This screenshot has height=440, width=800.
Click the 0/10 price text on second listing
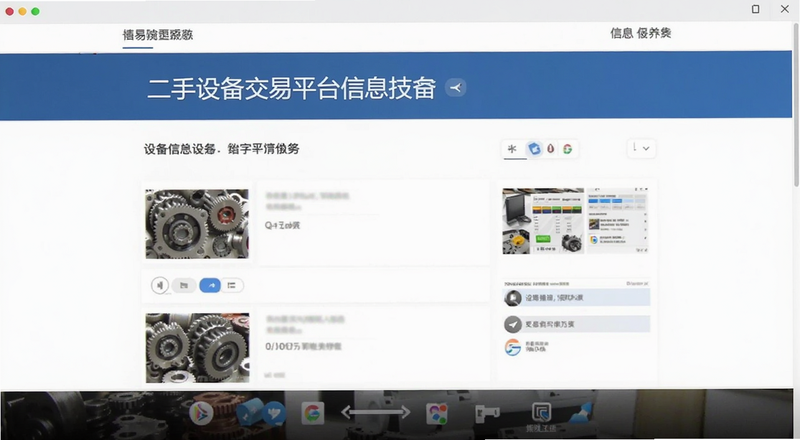click(x=303, y=346)
